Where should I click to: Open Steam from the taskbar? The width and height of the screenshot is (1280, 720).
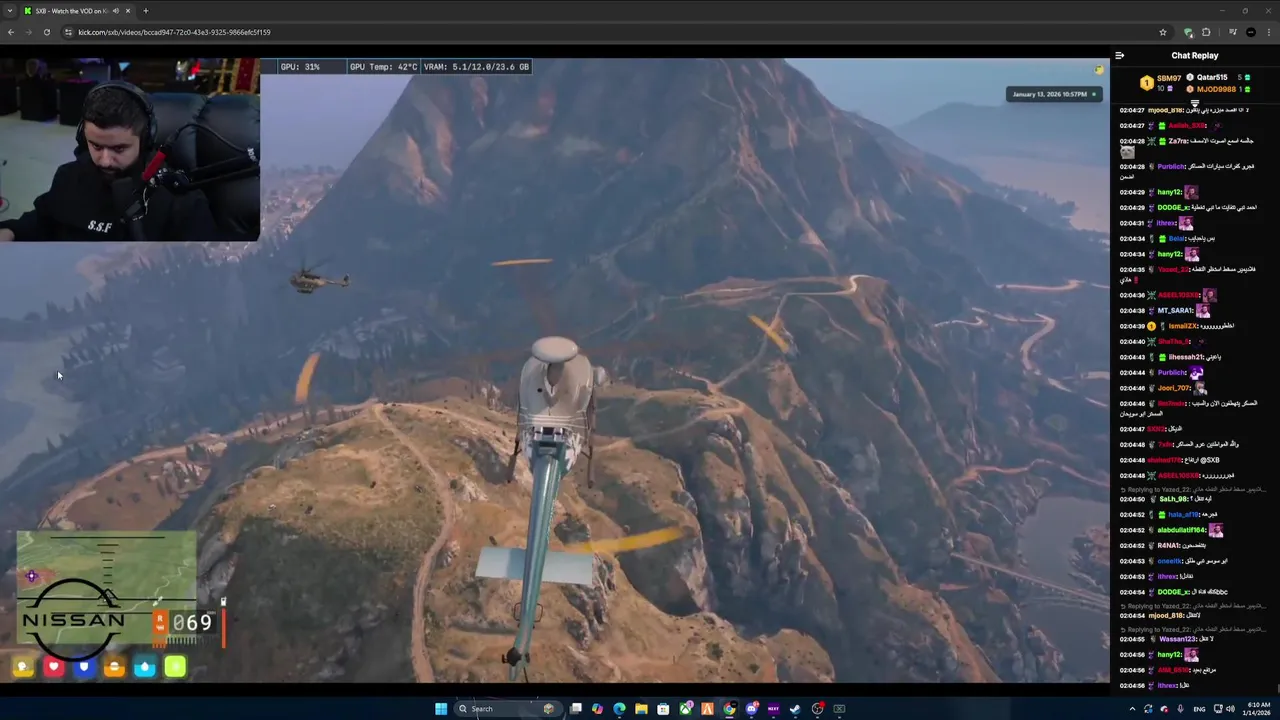tap(795, 709)
